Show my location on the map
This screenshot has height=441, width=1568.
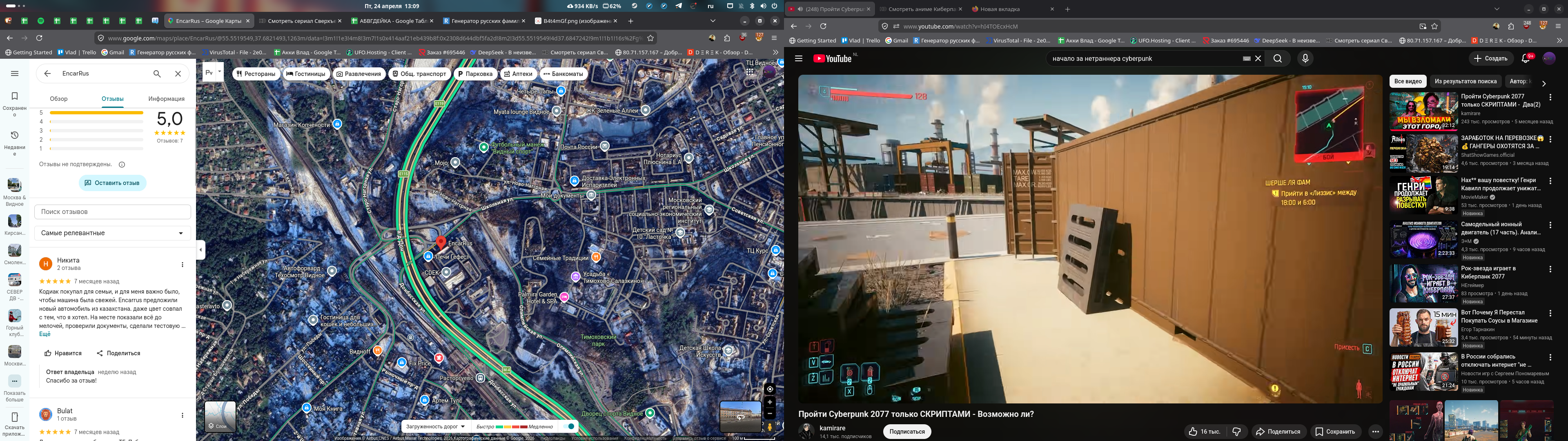point(770,389)
